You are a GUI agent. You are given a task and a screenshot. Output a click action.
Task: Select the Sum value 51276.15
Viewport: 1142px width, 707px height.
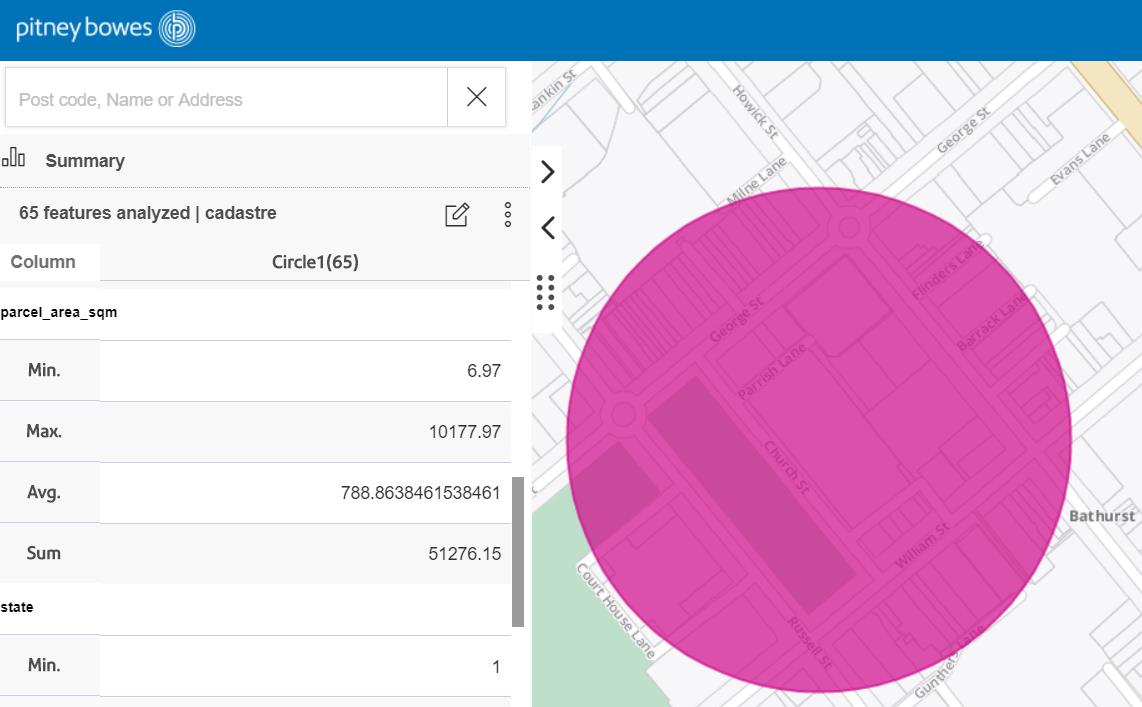465,554
